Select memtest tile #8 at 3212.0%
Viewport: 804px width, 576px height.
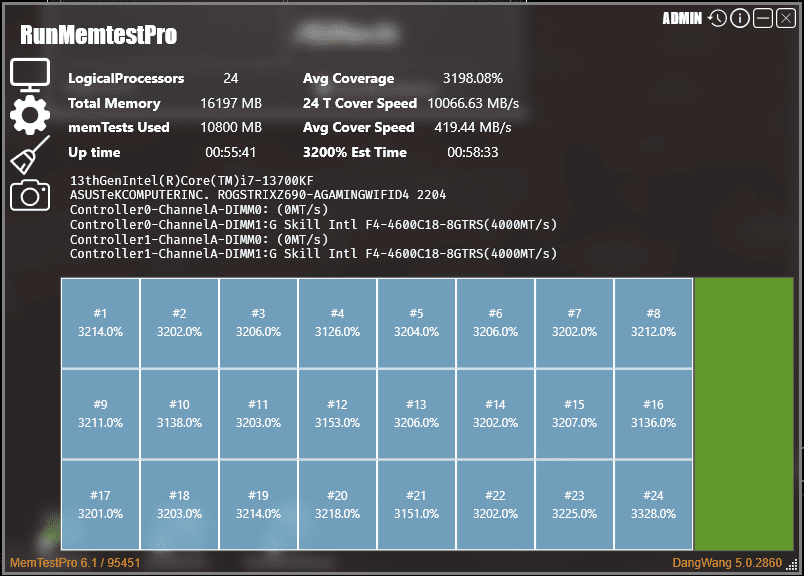(x=653, y=323)
